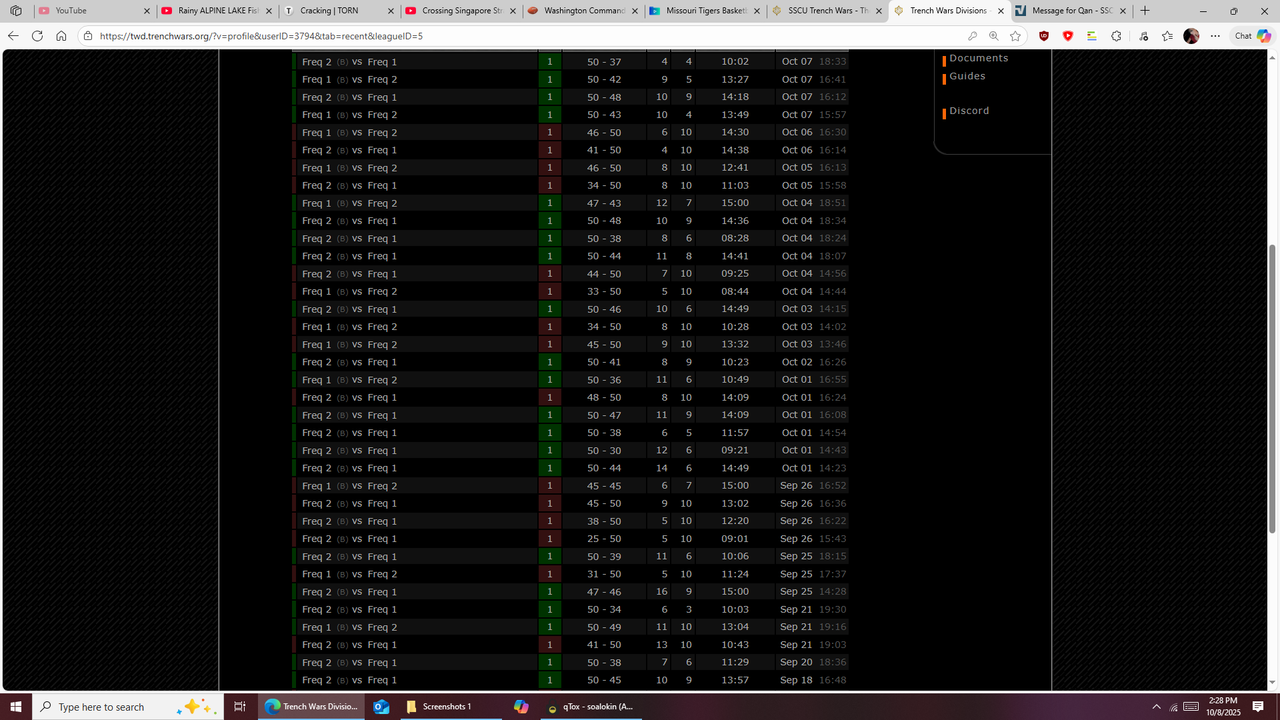Add this page to favorites with the star
This screenshot has height=720, width=1280.
pos(1015,35)
